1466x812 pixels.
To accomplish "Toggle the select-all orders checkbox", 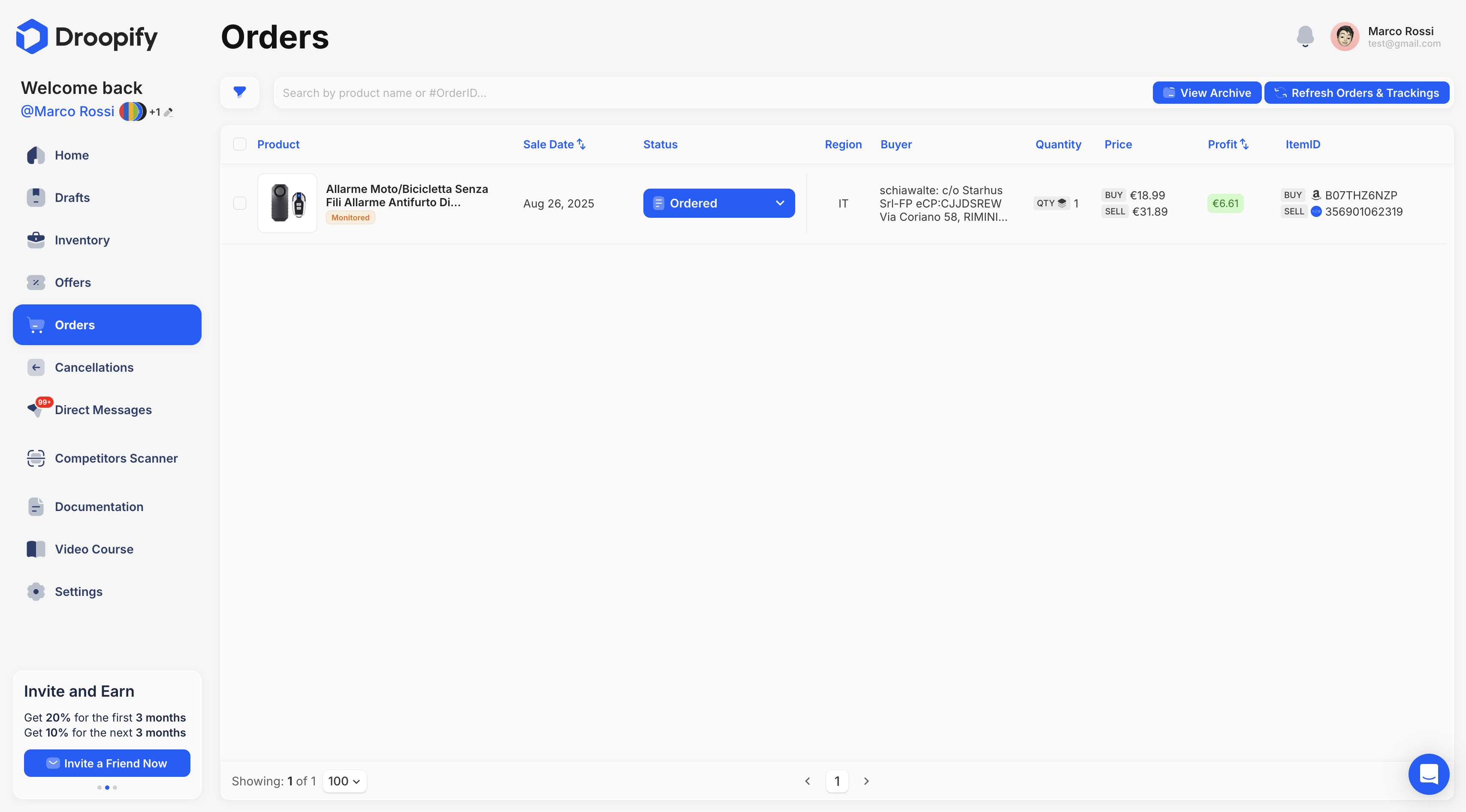I will pyautogui.click(x=240, y=144).
